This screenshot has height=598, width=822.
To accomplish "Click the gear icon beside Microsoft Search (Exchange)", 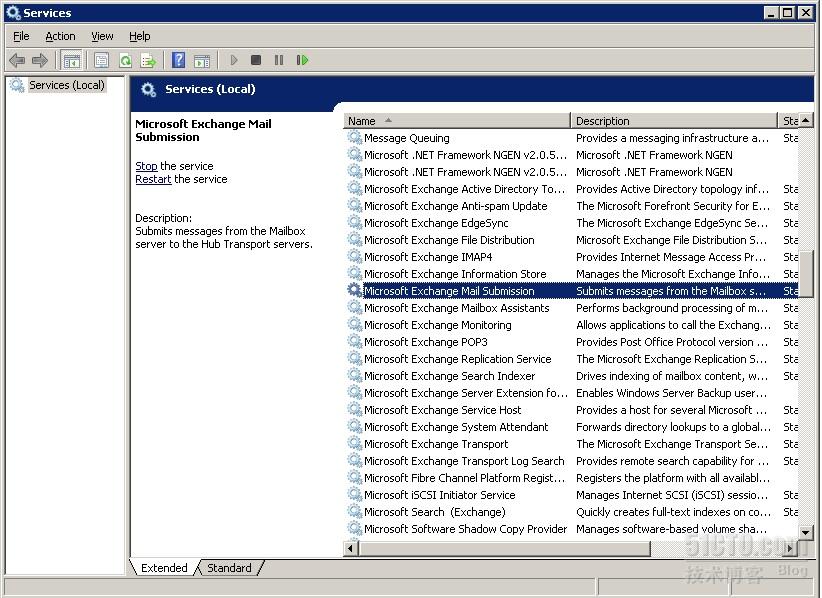I will click(x=355, y=512).
